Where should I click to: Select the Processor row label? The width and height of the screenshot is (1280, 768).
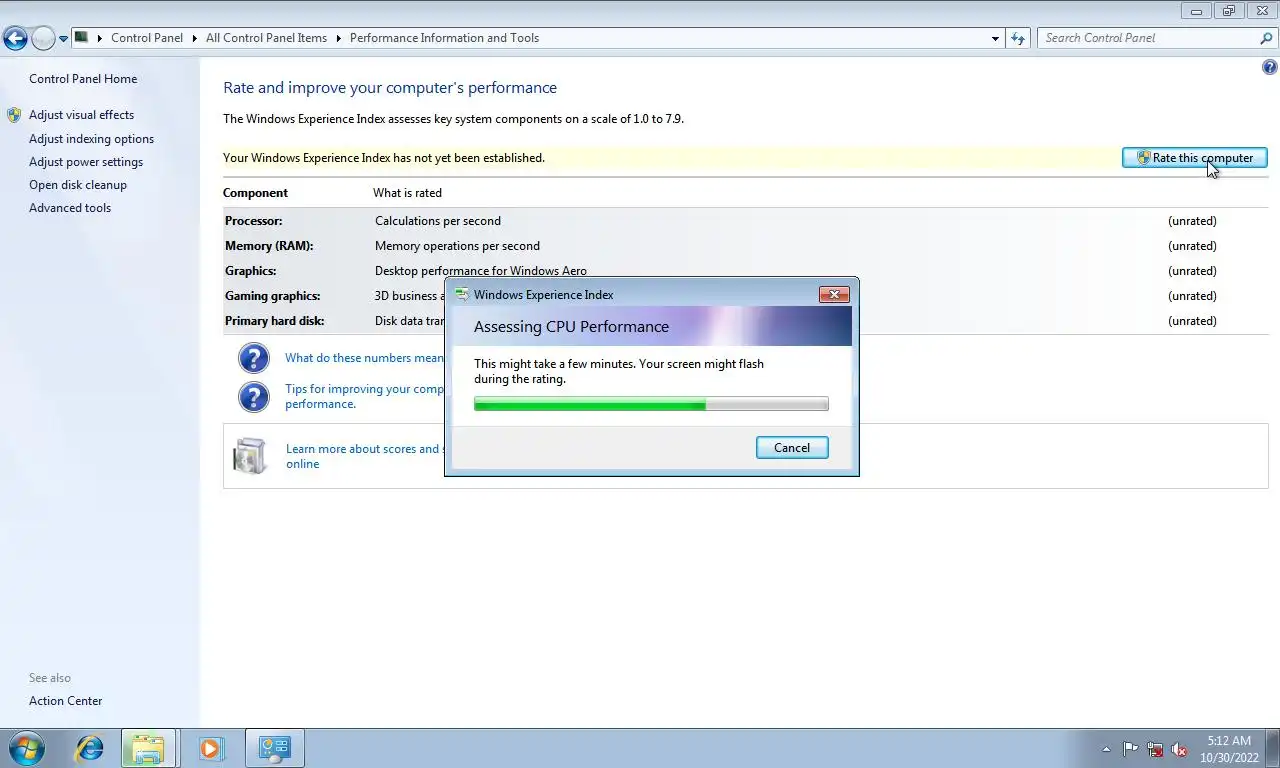[x=253, y=221]
